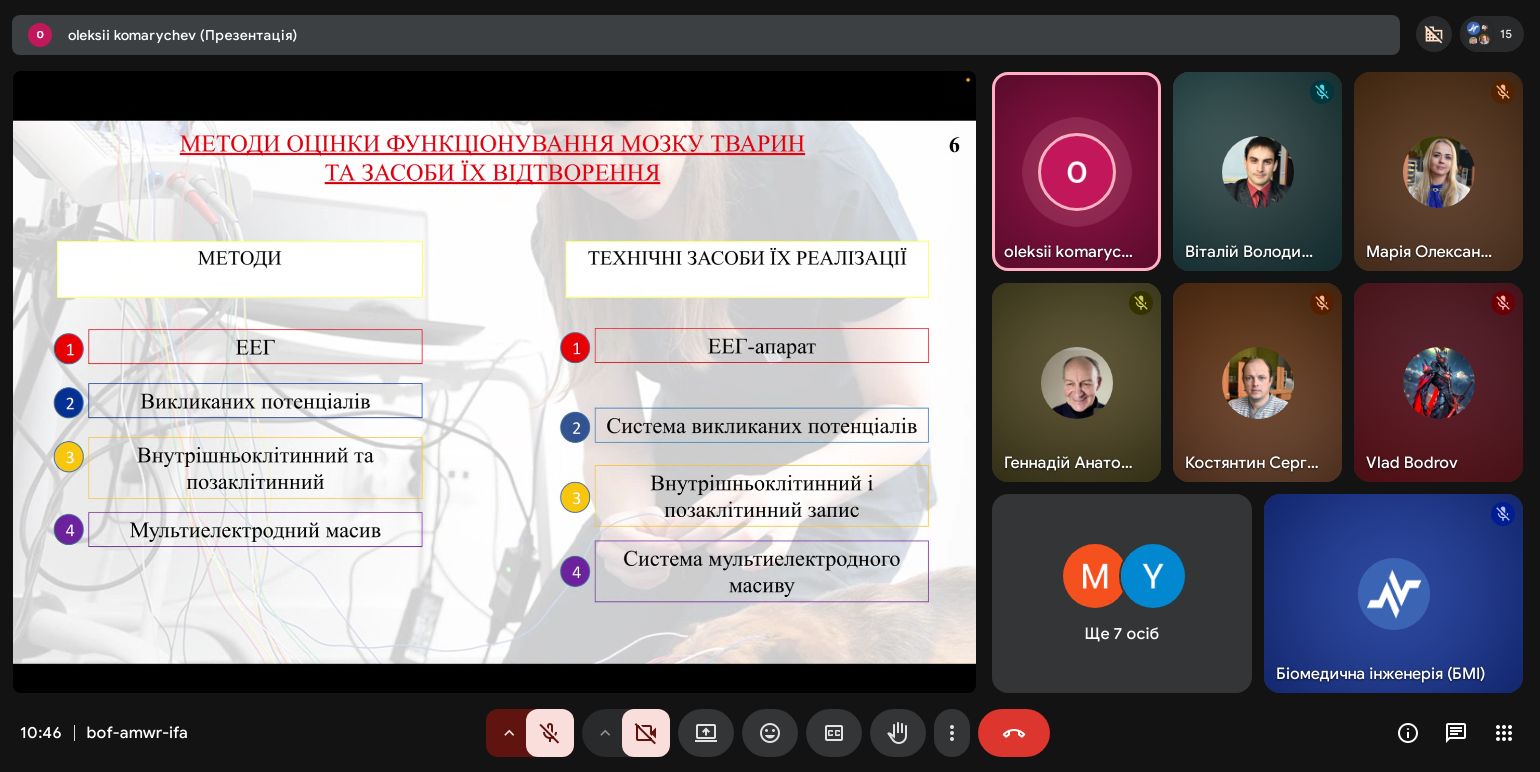Screen dimensions: 1540x772
Task: Turn on the camera
Action: tap(645, 733)
